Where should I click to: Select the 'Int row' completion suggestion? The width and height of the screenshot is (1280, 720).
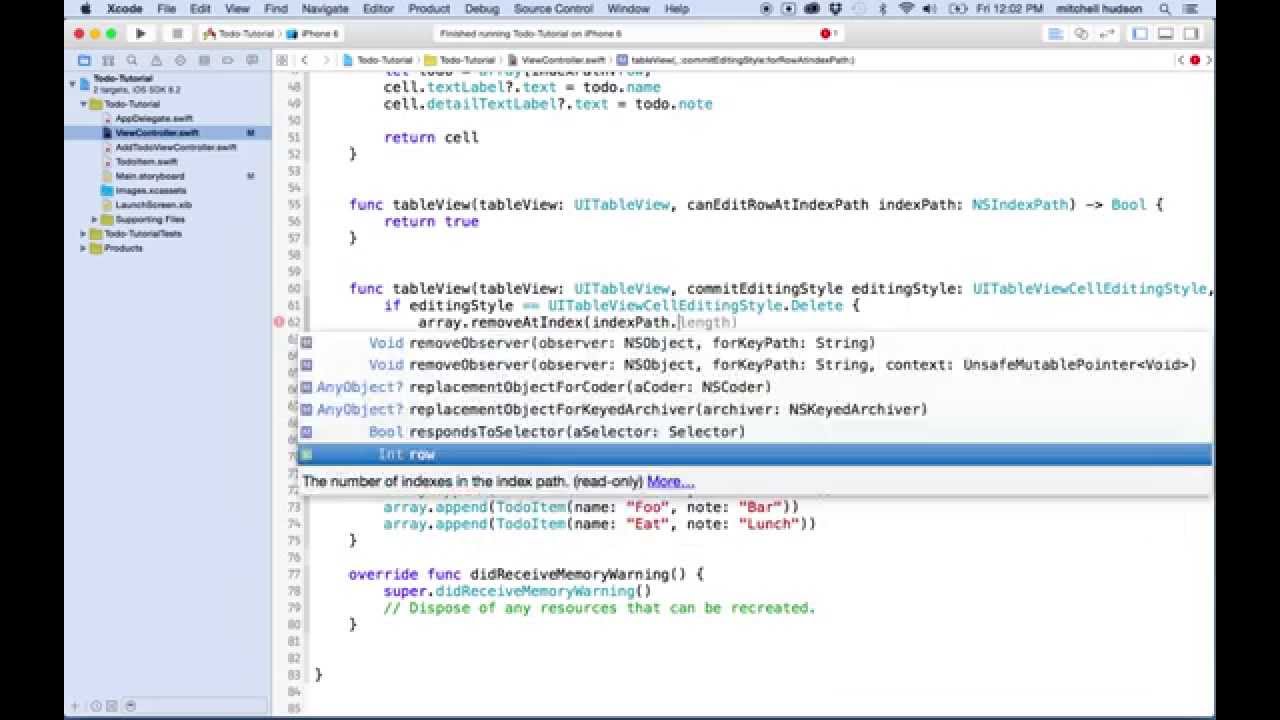coord(756,454)
